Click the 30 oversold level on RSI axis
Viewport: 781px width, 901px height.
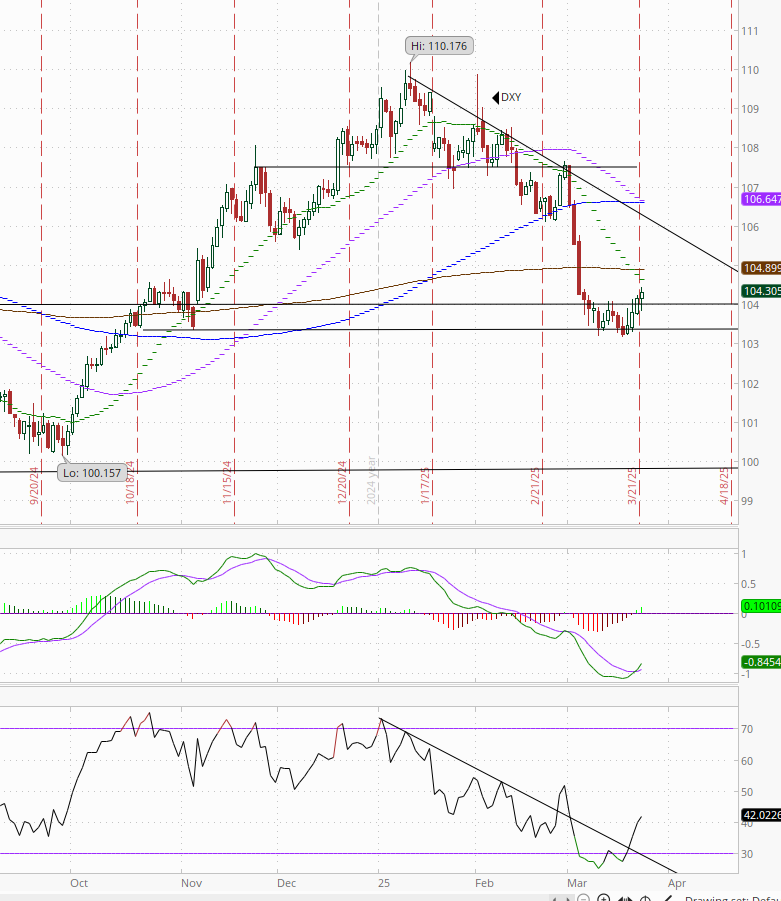(747, 854)
